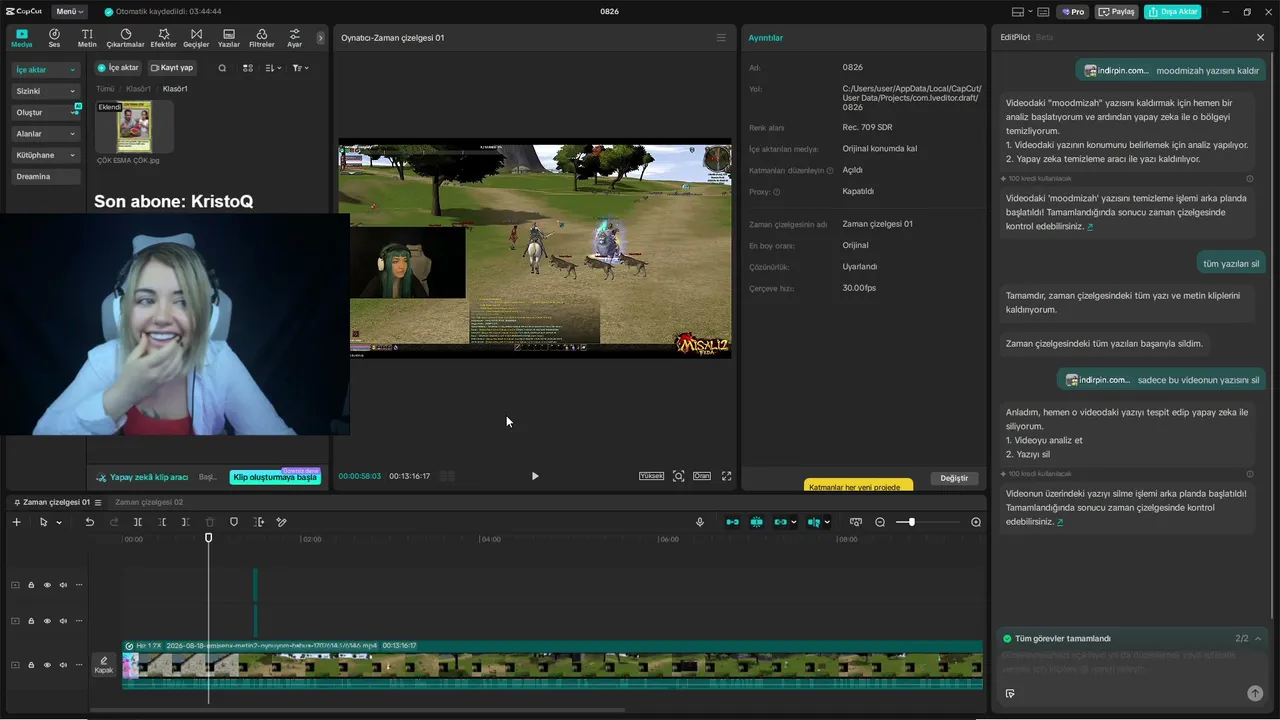
Task: Start voice recording with the microphone icon
Action: click(700, 522)
